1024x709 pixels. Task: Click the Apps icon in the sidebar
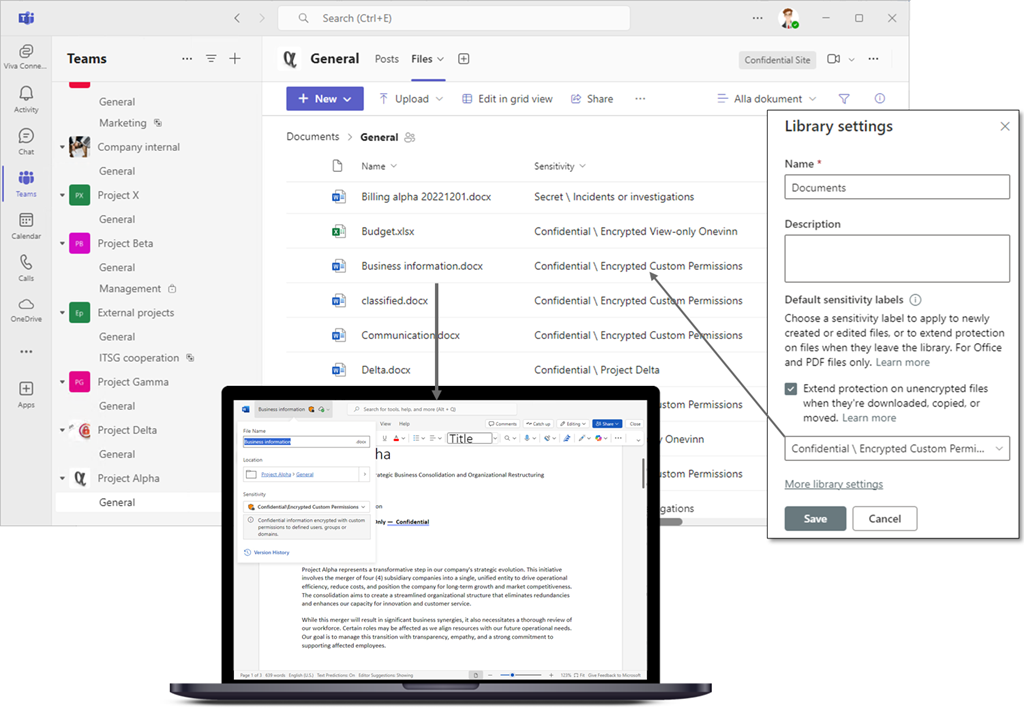[26, 393]
